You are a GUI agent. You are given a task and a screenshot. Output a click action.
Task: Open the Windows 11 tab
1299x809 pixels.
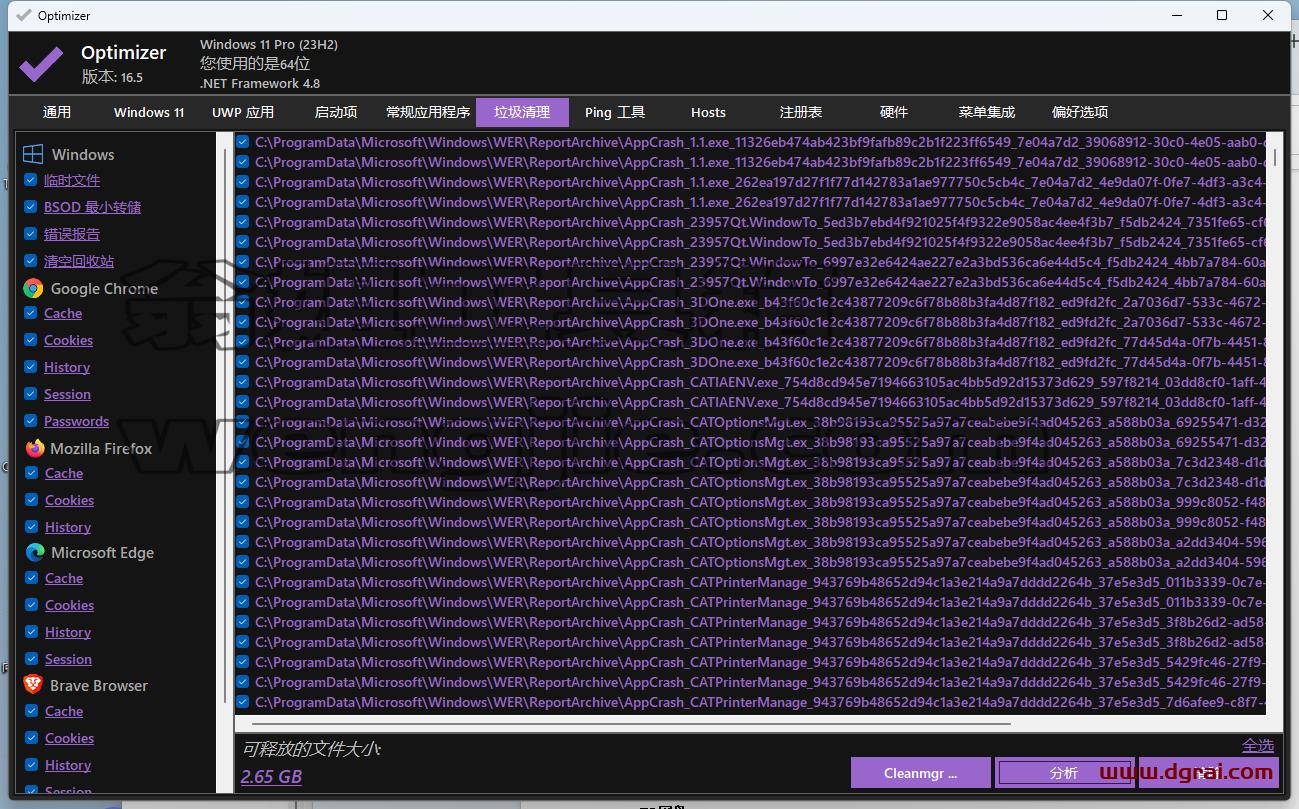149,112
